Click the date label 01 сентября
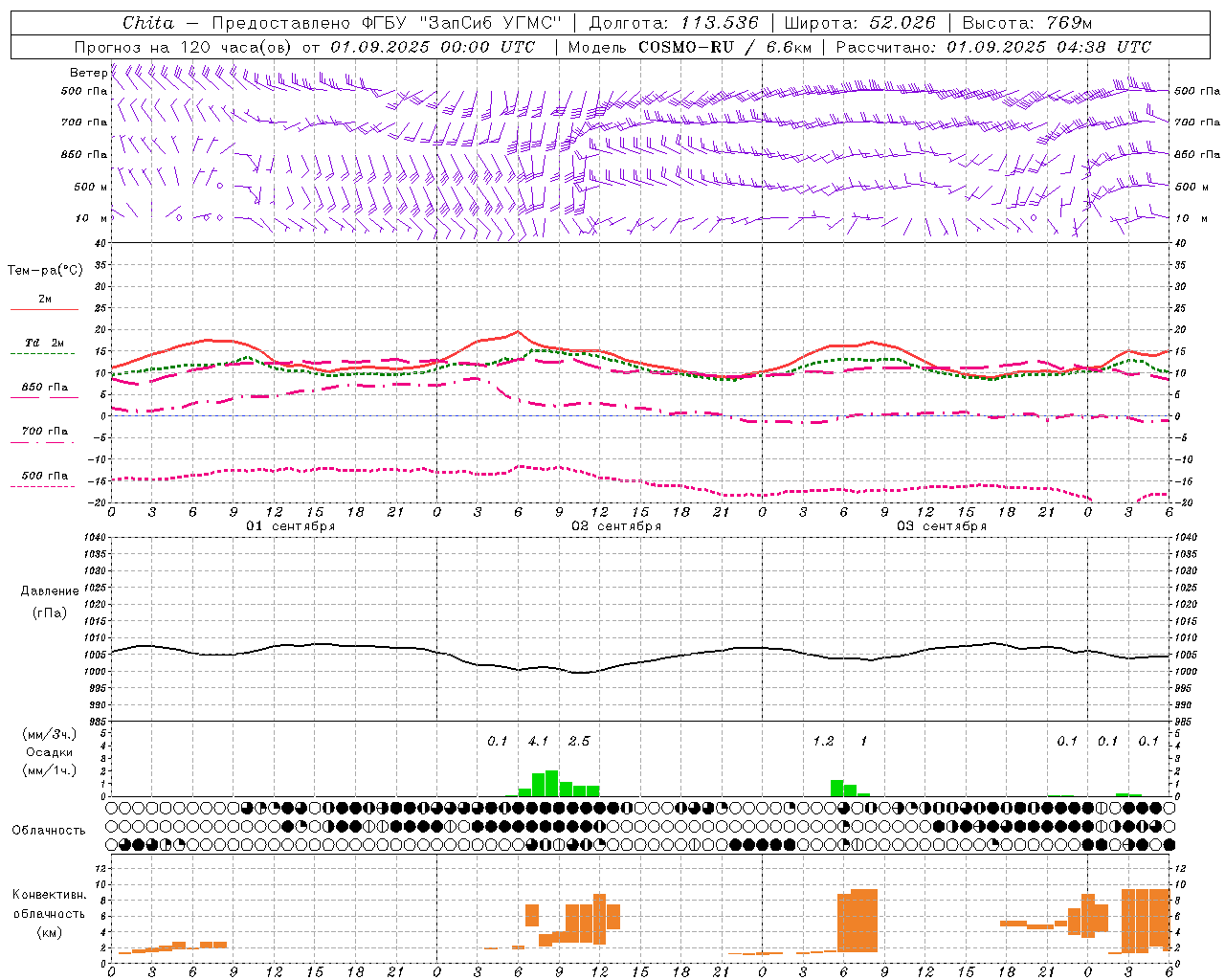 tap(291, 526)
